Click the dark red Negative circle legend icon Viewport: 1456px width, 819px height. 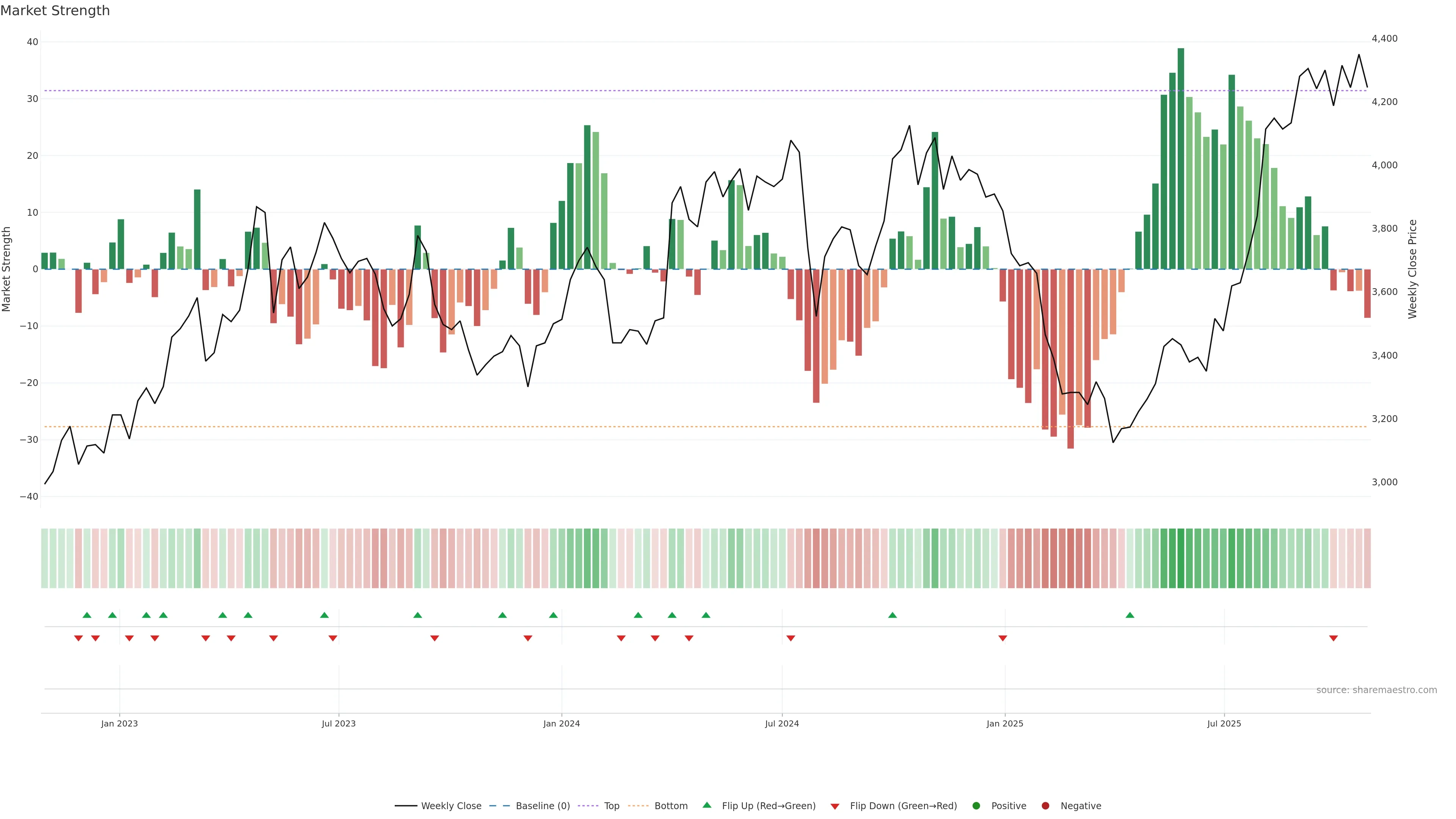click(1045, 806)
